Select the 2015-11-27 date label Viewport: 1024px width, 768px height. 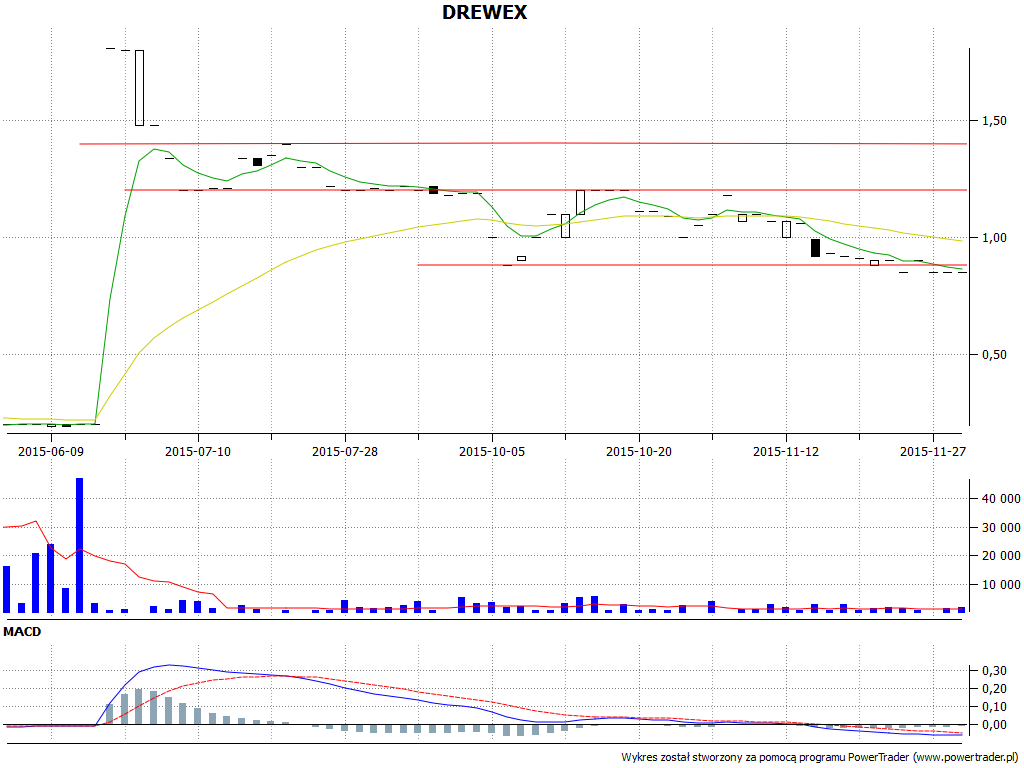point(933,451)
